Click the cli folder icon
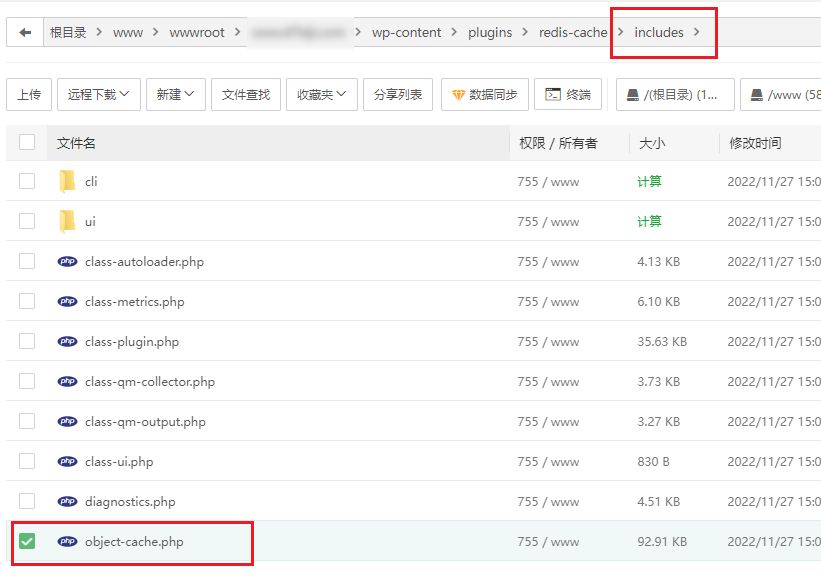Image resolution: width=821 pixels, height=582 pixels. click(67, 181)
